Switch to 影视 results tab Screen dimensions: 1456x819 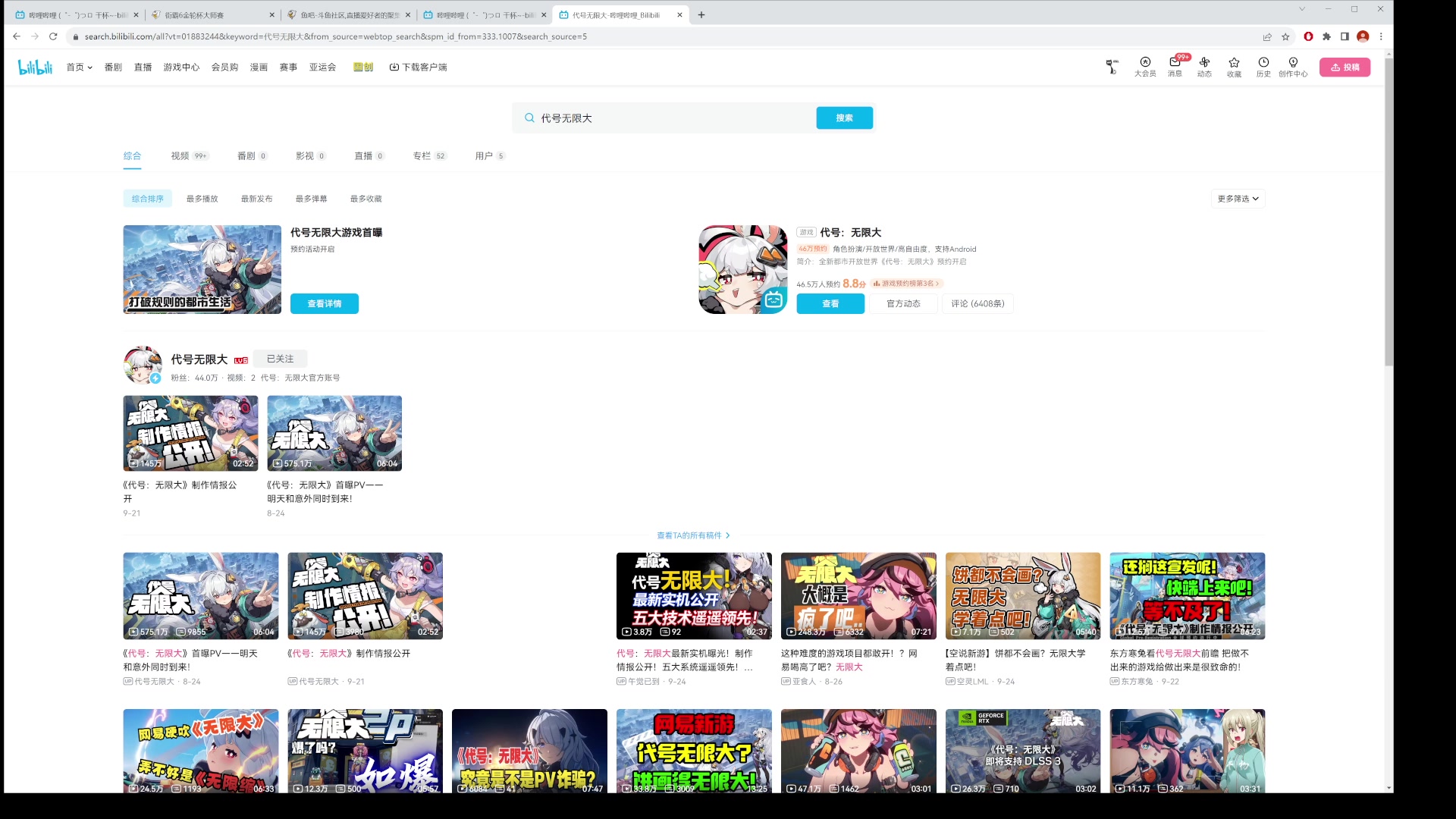tap(311, 156)
